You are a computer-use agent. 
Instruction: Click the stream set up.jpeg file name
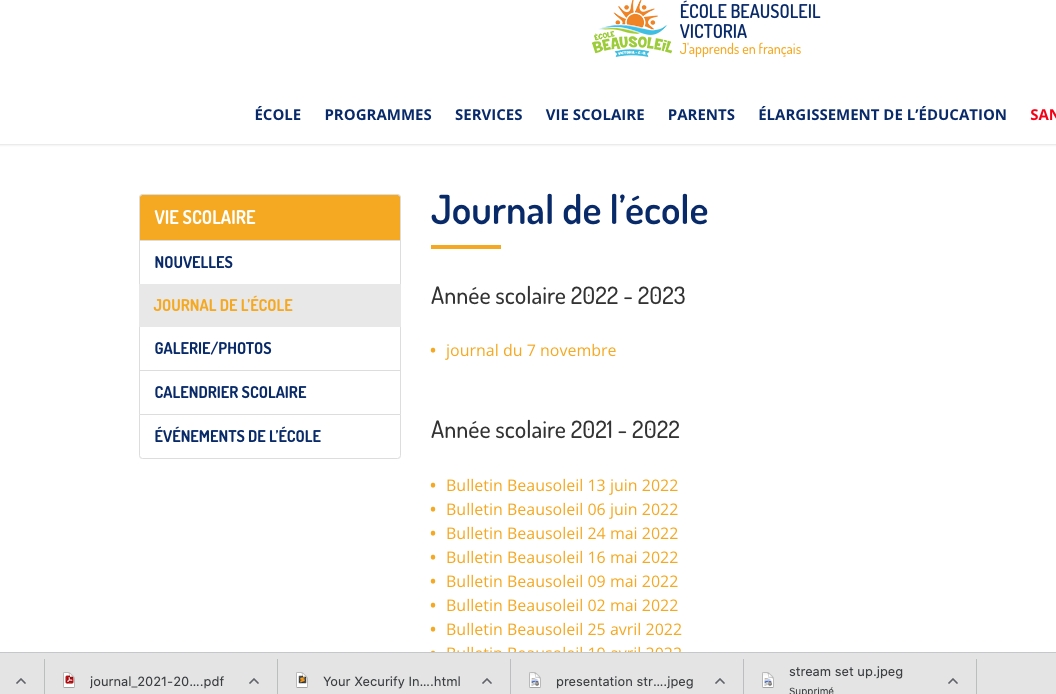[846, 672]
